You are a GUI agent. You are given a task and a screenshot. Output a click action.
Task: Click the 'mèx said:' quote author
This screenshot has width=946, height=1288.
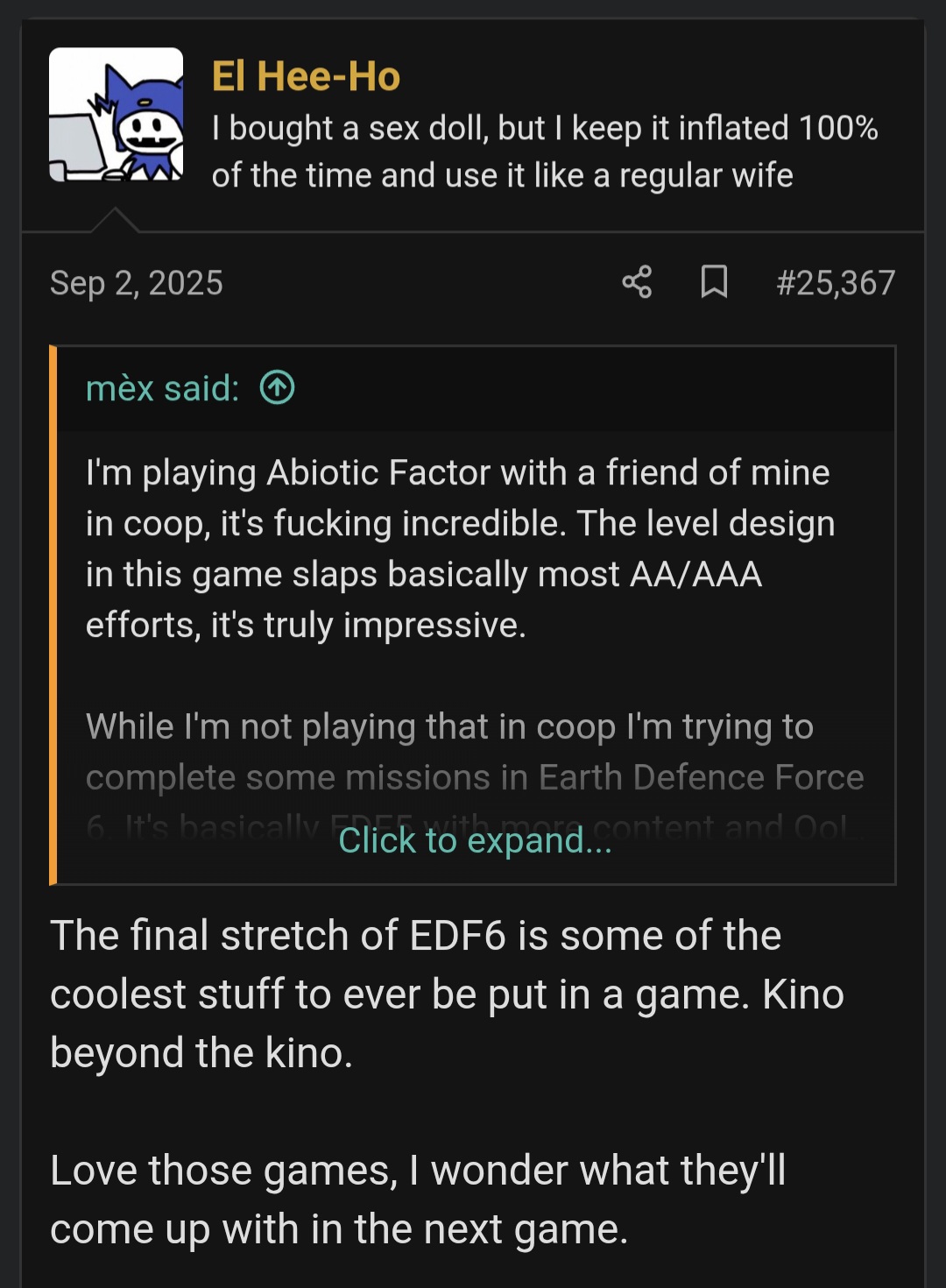162,388
